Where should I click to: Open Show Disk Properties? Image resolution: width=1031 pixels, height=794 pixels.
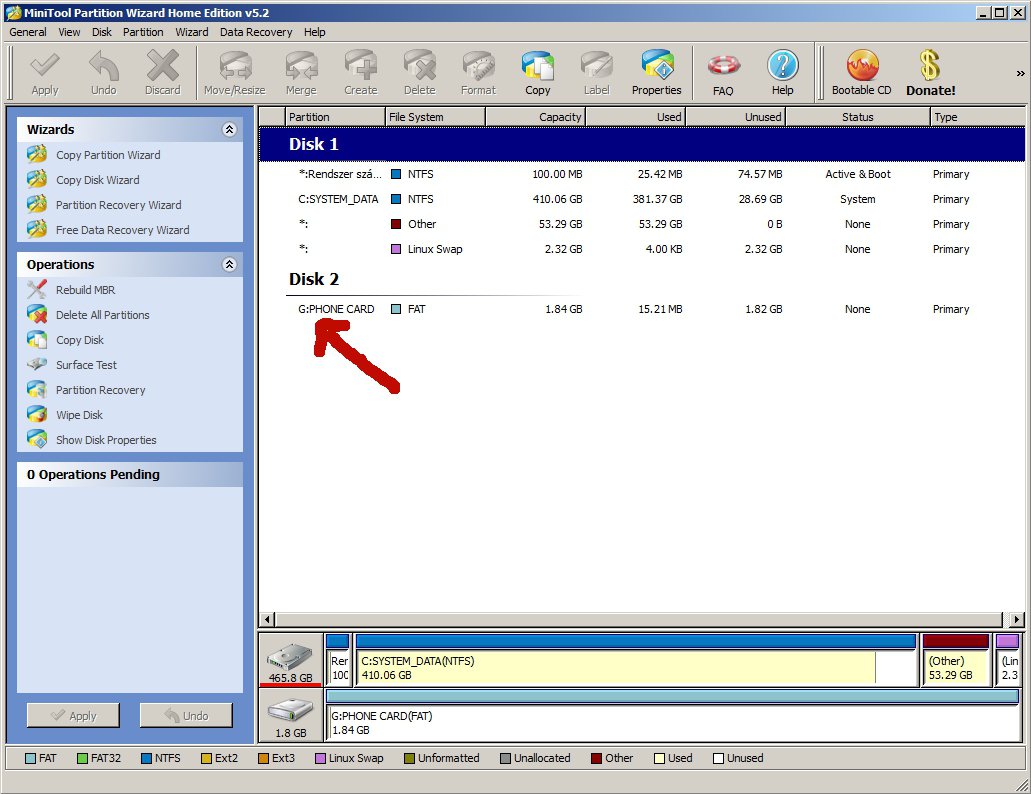106,440
